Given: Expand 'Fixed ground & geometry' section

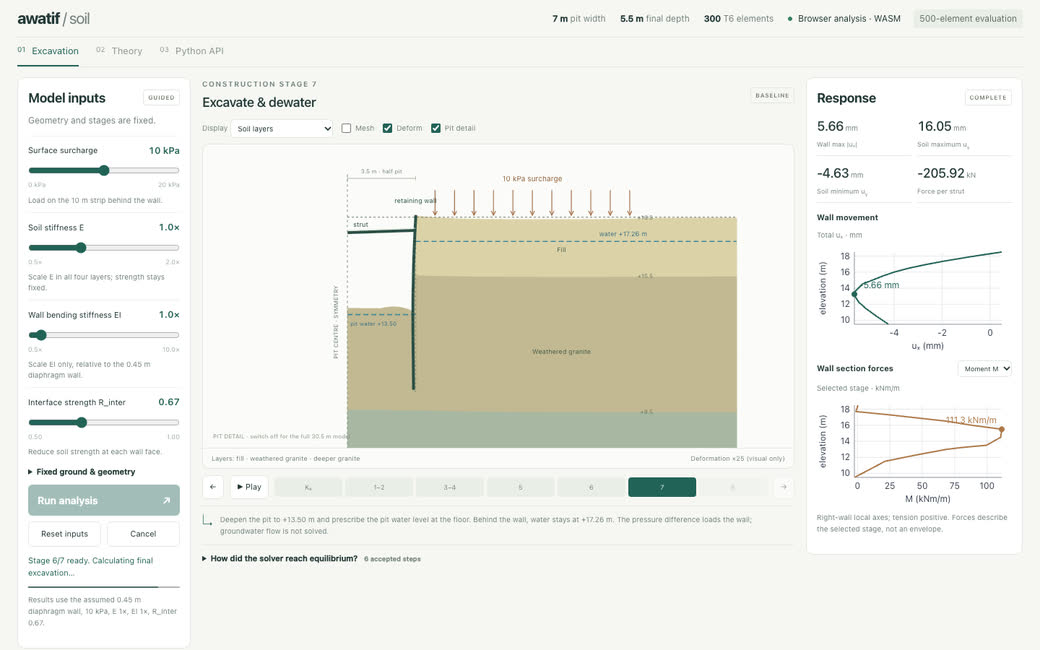Looking at the screenshot, I should [x=82, y=472].
